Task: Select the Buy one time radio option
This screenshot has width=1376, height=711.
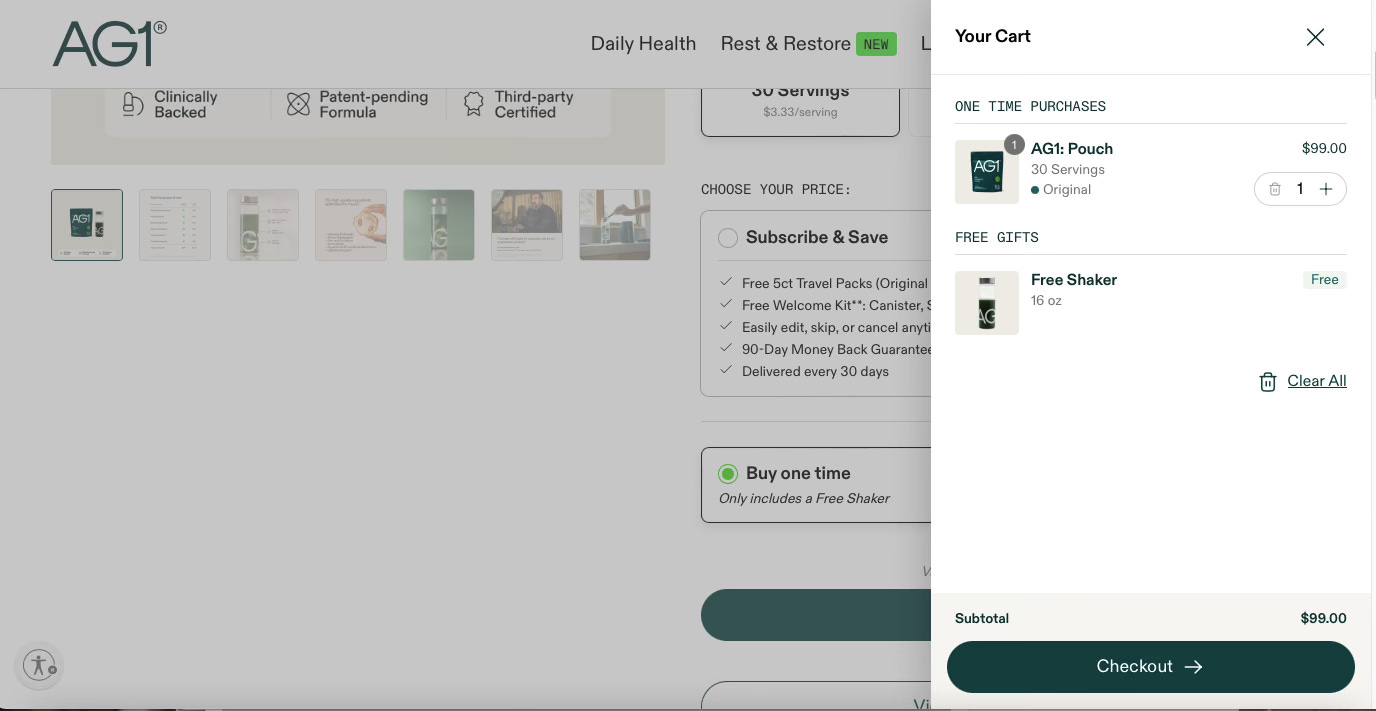Action: [728, 474]
